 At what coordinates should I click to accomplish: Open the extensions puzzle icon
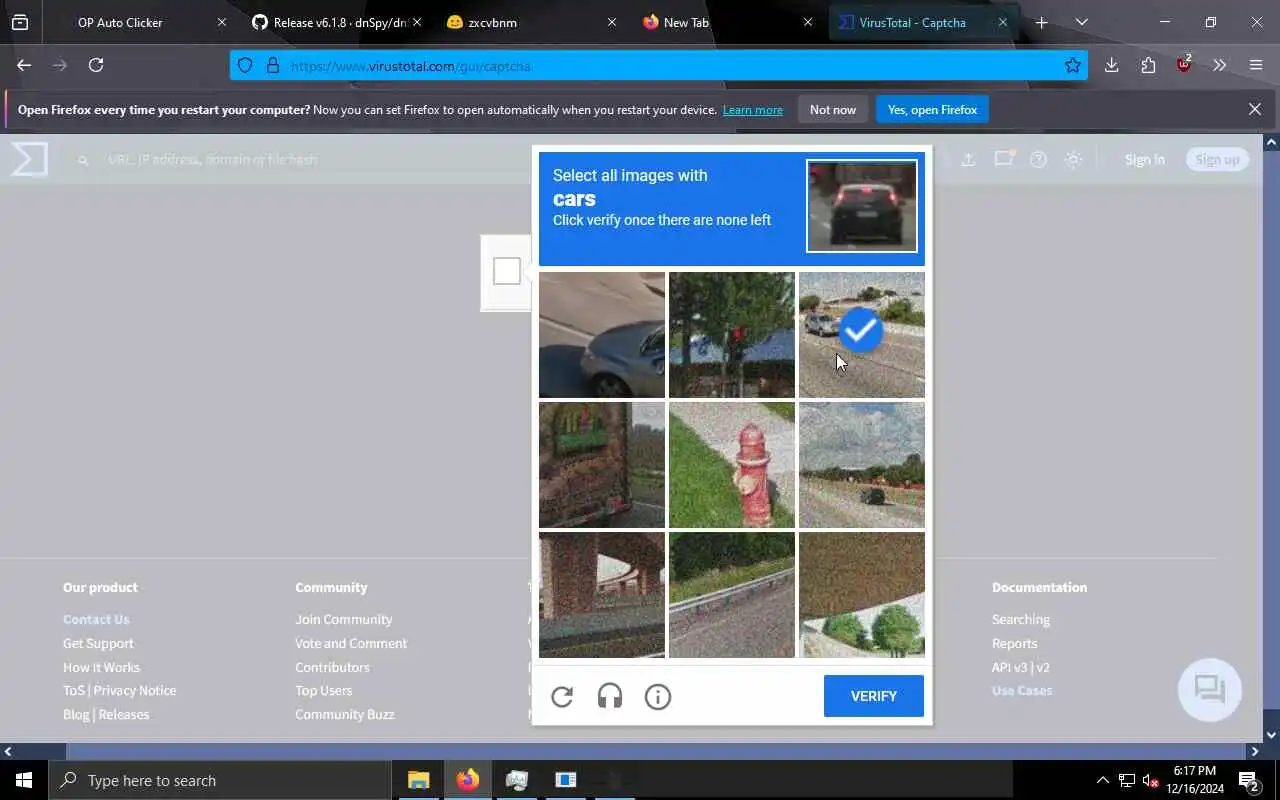point(1148,65)
